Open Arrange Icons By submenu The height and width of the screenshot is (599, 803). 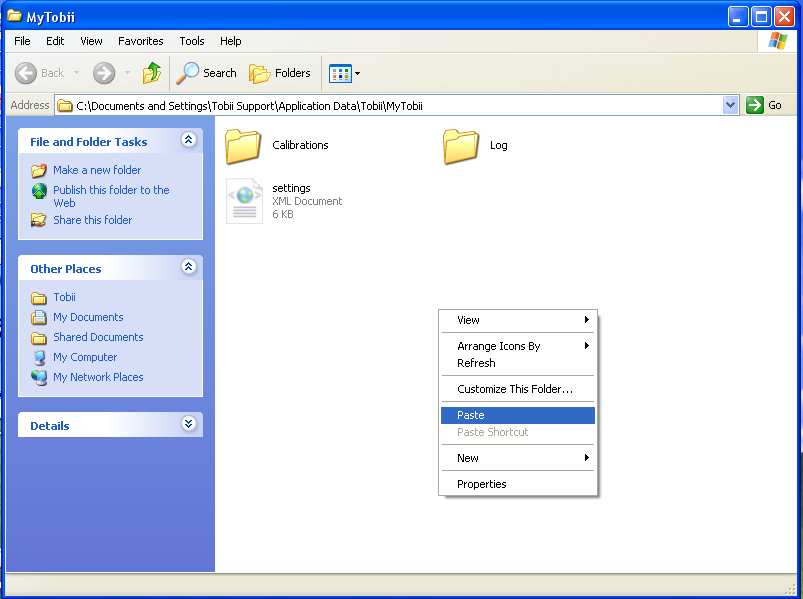[518, 346]
